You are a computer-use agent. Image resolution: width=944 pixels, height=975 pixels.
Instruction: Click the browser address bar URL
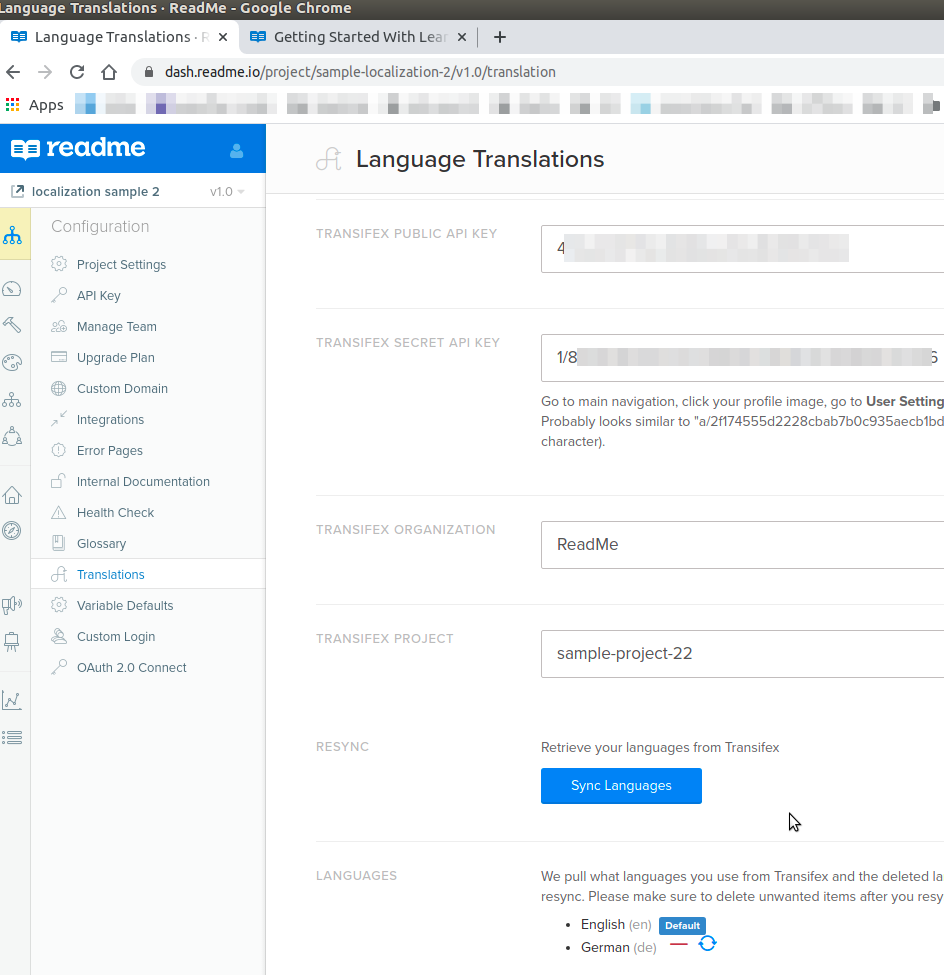click(360, 72)
